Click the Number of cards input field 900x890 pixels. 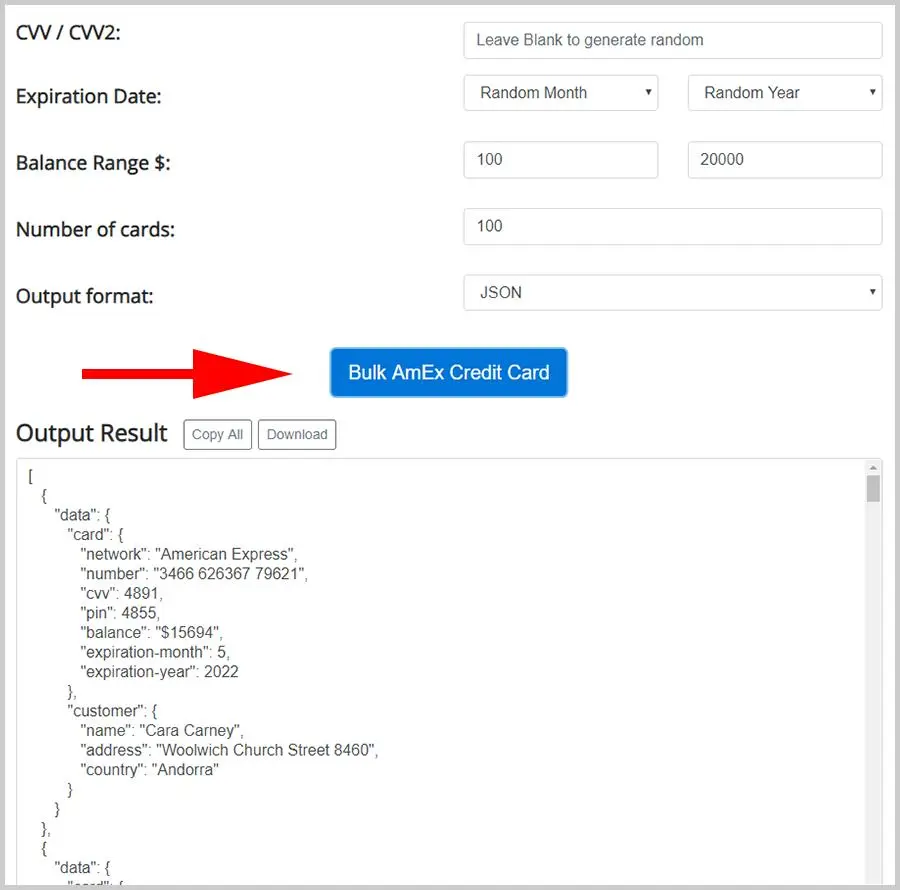[x=672, y=226]
